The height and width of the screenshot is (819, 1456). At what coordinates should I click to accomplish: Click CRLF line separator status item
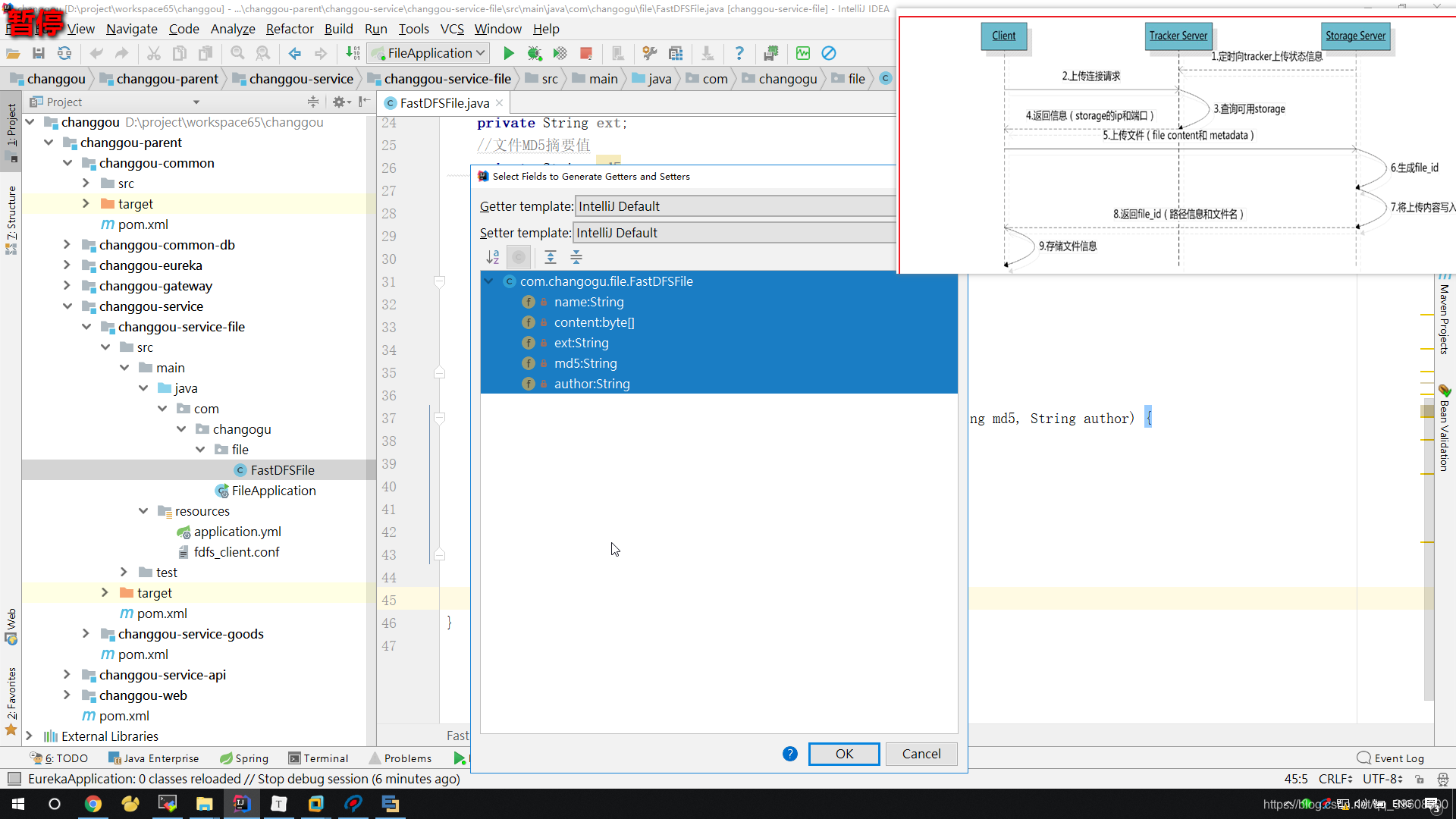pos(1335,779)
